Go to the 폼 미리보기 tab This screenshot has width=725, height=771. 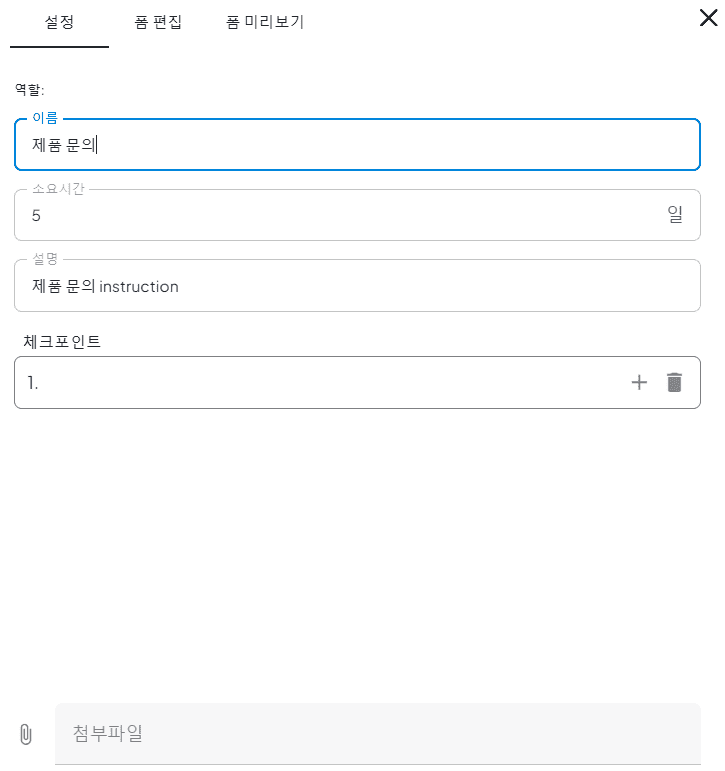tap(264, 22)
